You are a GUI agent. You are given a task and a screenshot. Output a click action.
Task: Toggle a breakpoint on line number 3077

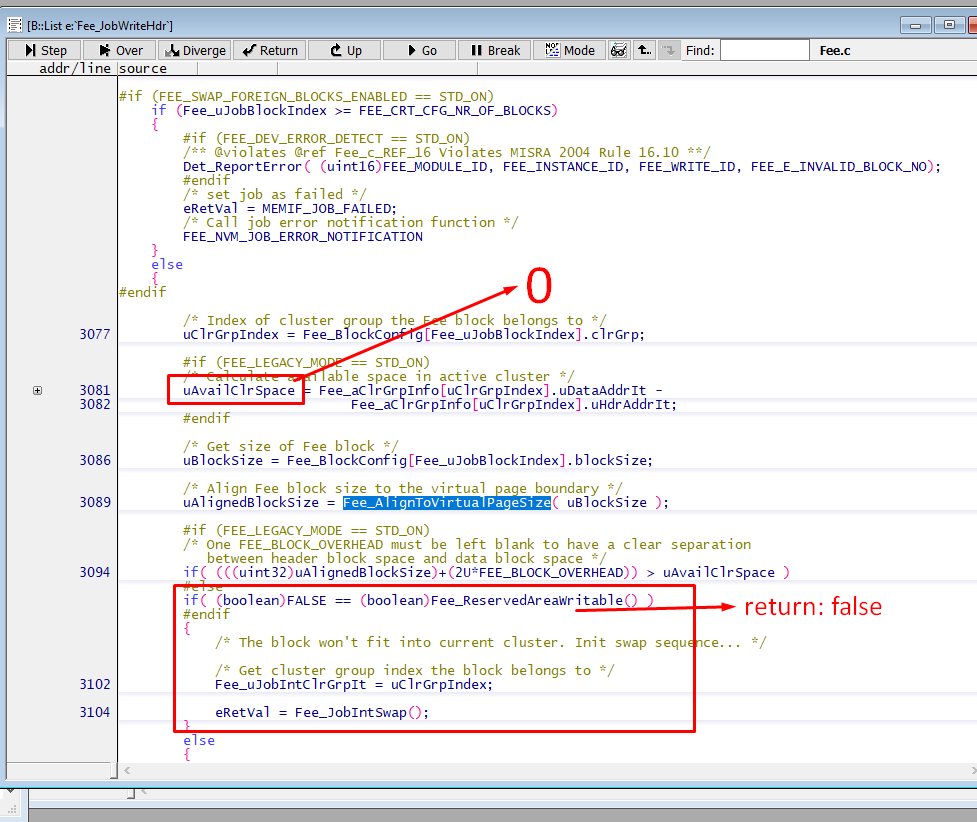coord(93,334)
